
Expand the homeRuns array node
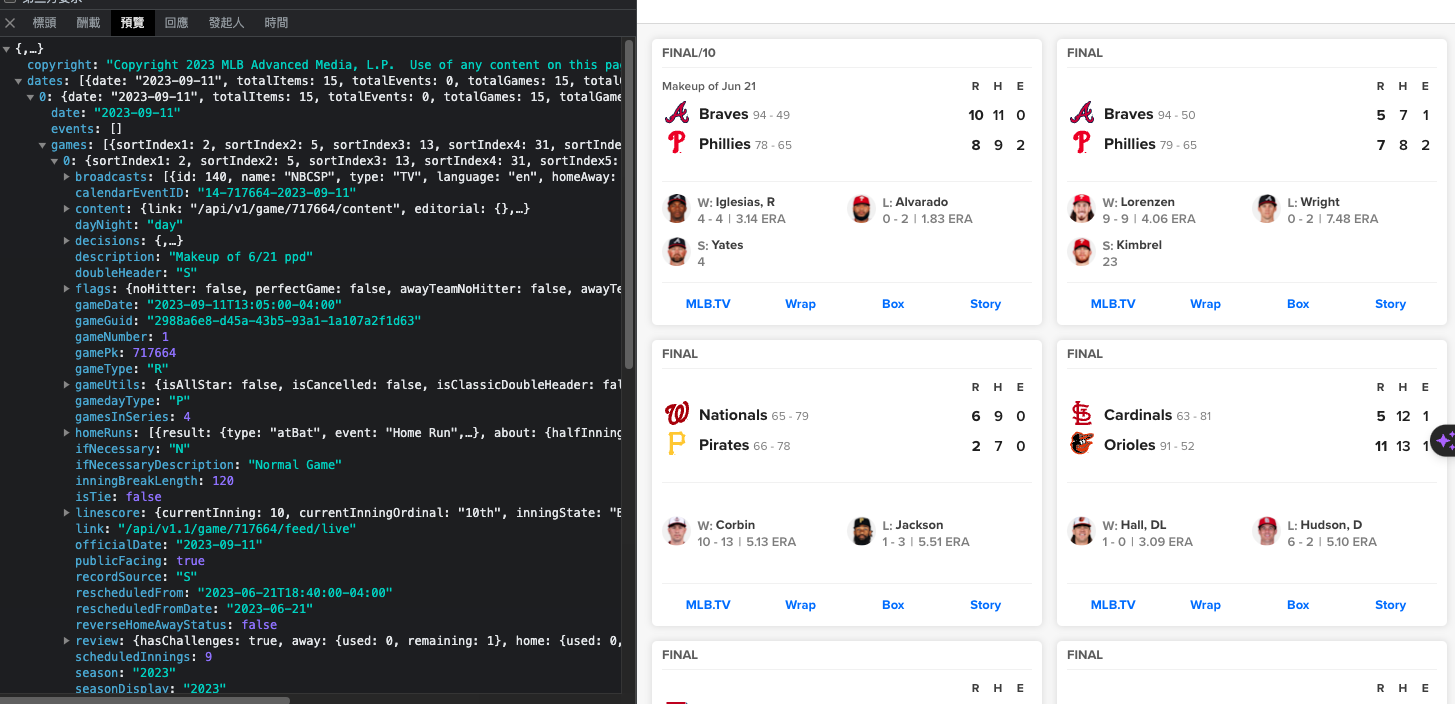(x=67, y=433)
